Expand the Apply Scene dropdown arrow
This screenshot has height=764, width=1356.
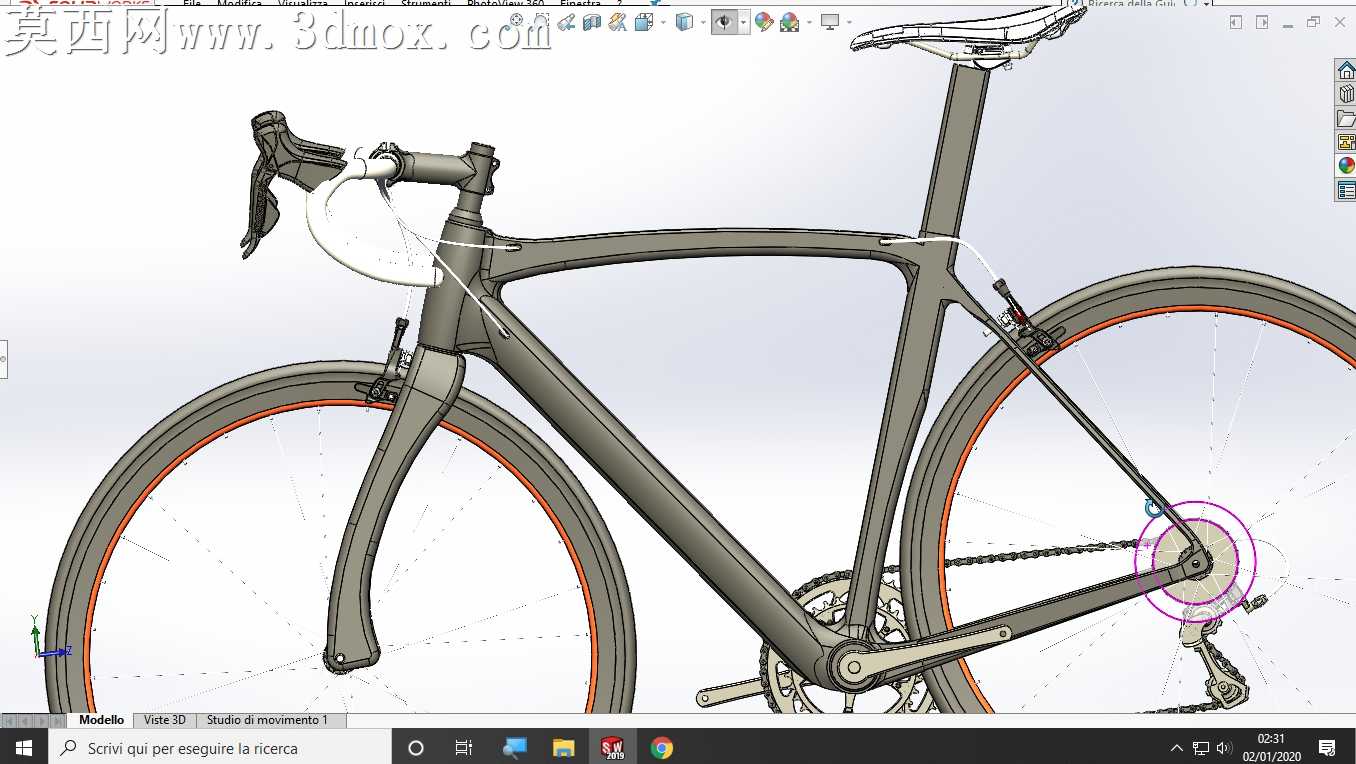(809, 22)
